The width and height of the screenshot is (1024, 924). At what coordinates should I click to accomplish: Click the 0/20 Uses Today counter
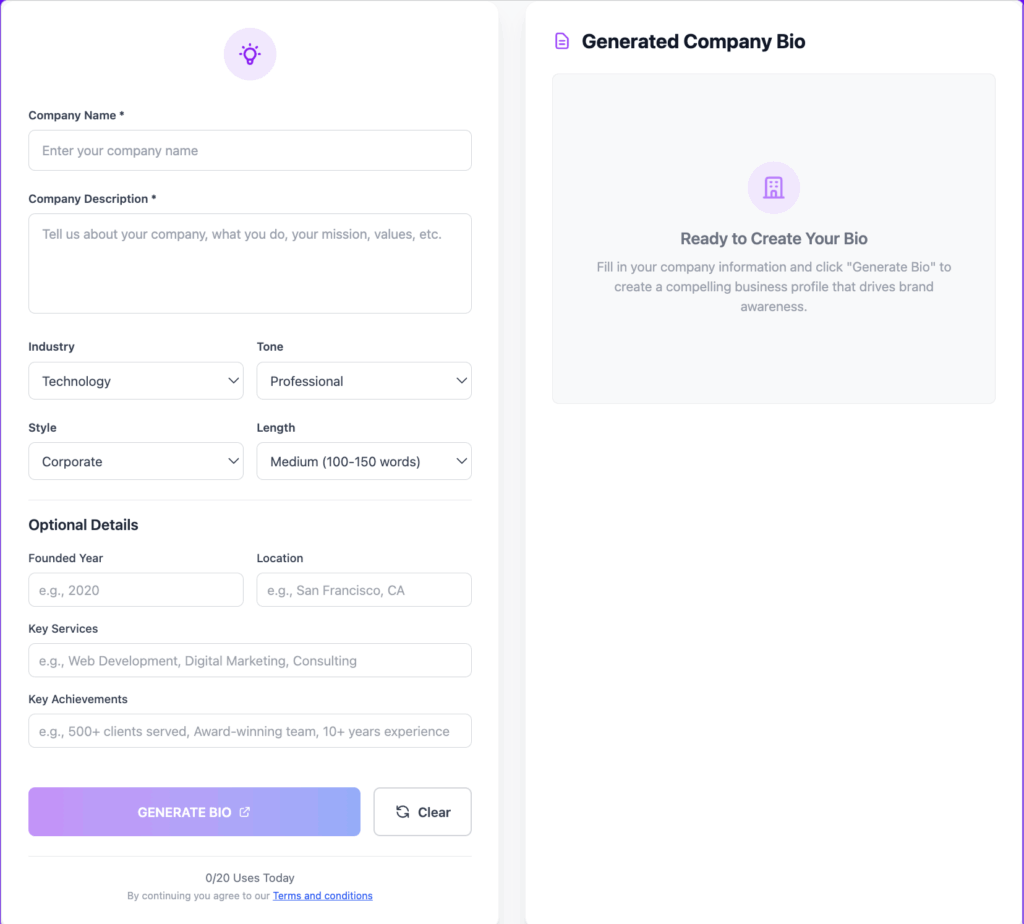click(250, 878)
